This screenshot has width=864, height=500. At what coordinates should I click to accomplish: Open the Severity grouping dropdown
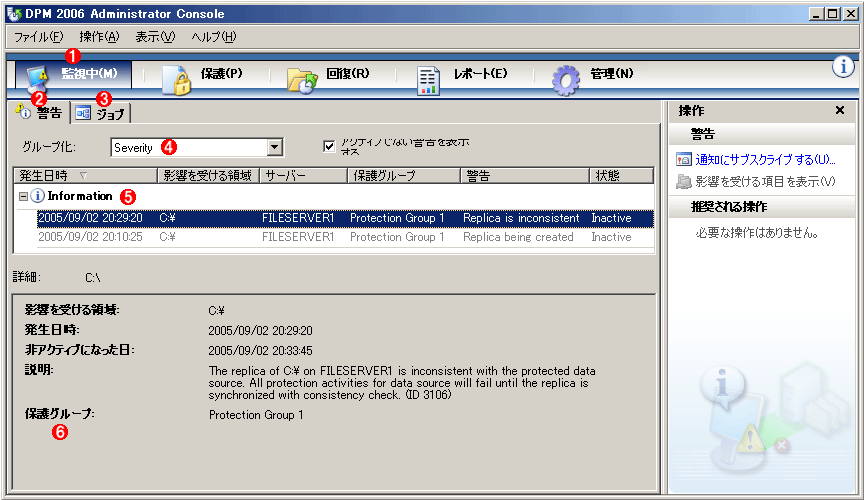(274, 147)
